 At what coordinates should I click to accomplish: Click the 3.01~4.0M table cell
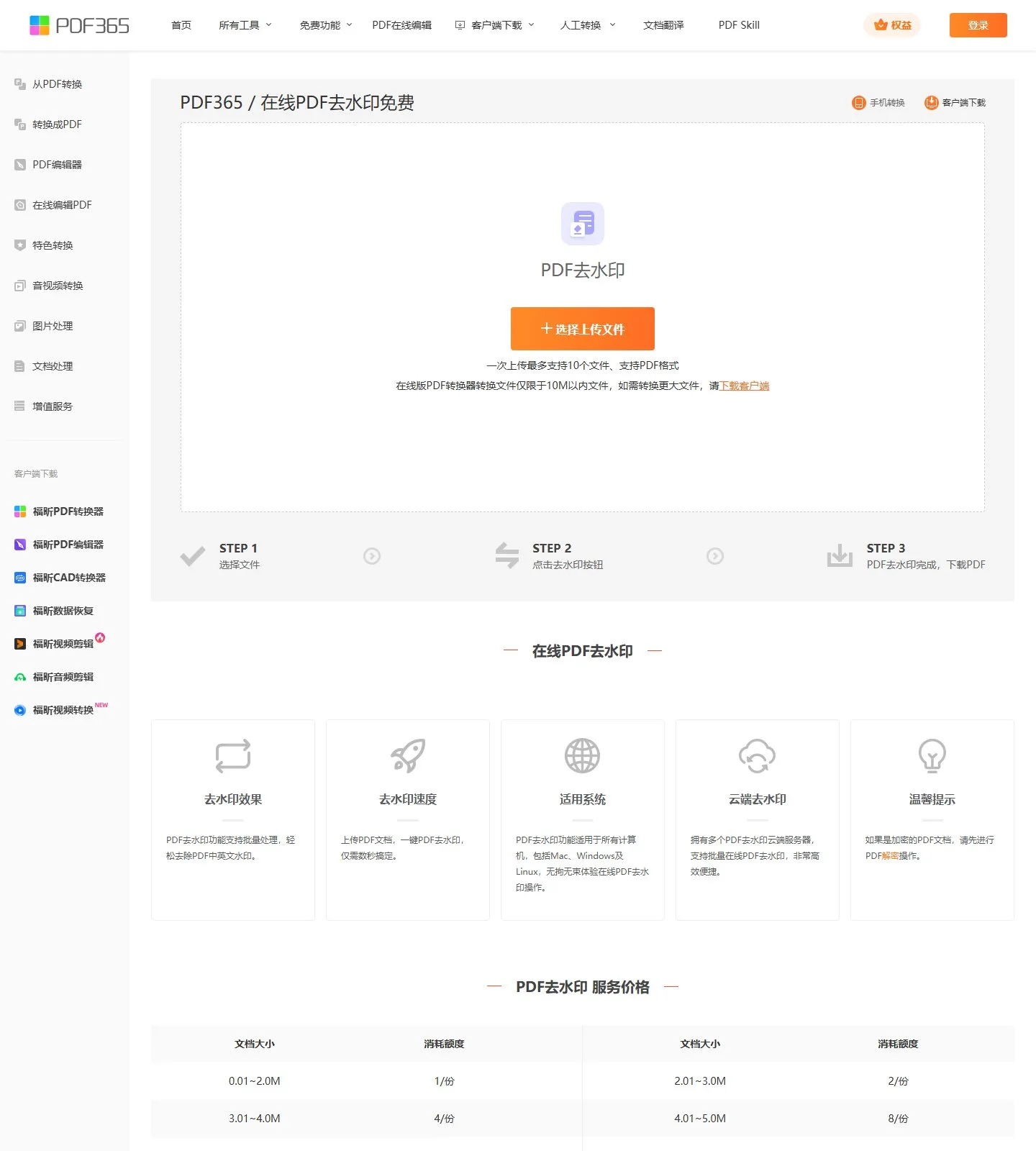[255, 1119]
